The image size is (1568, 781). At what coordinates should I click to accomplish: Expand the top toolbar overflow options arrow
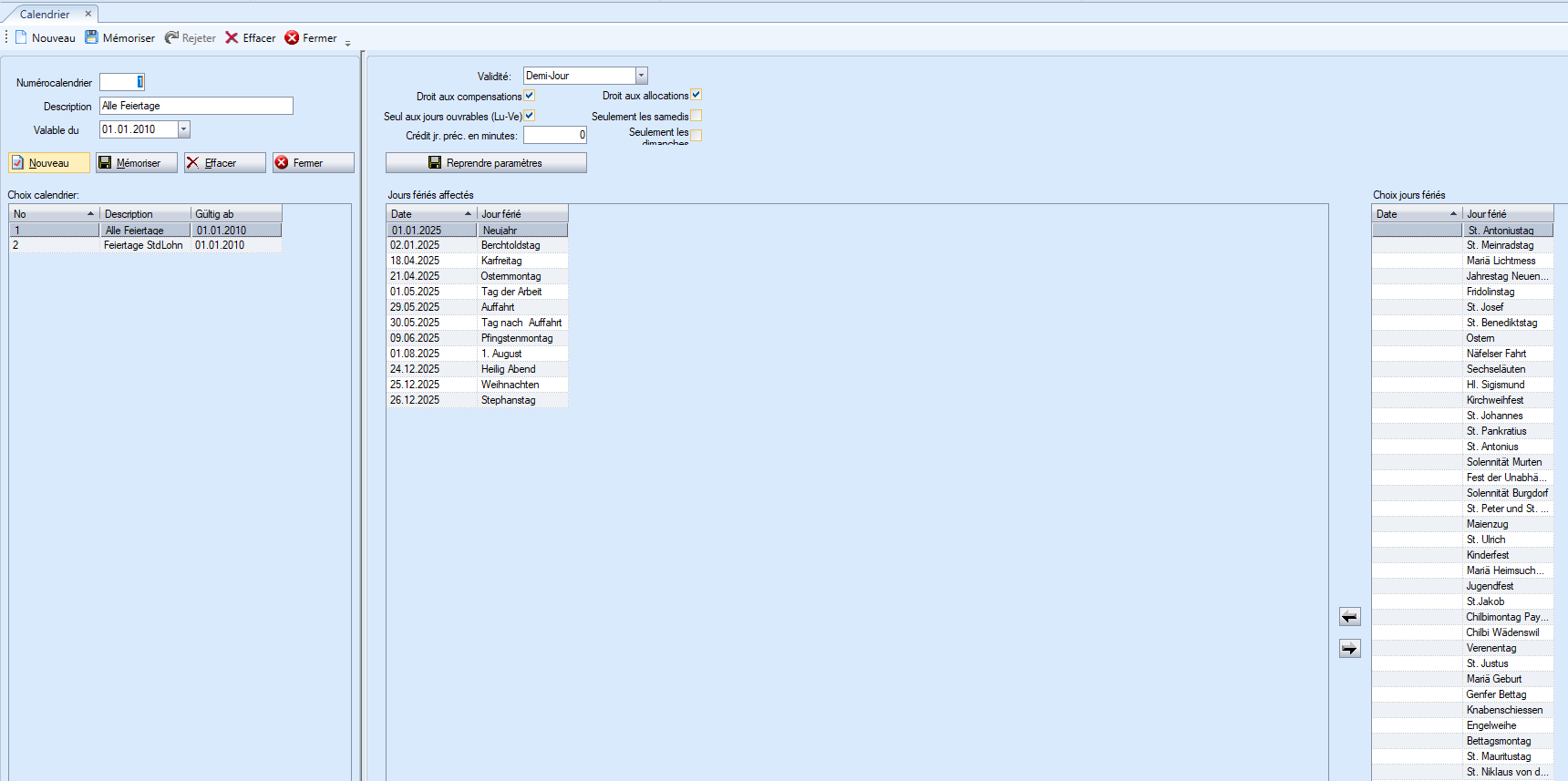point(347,42)
